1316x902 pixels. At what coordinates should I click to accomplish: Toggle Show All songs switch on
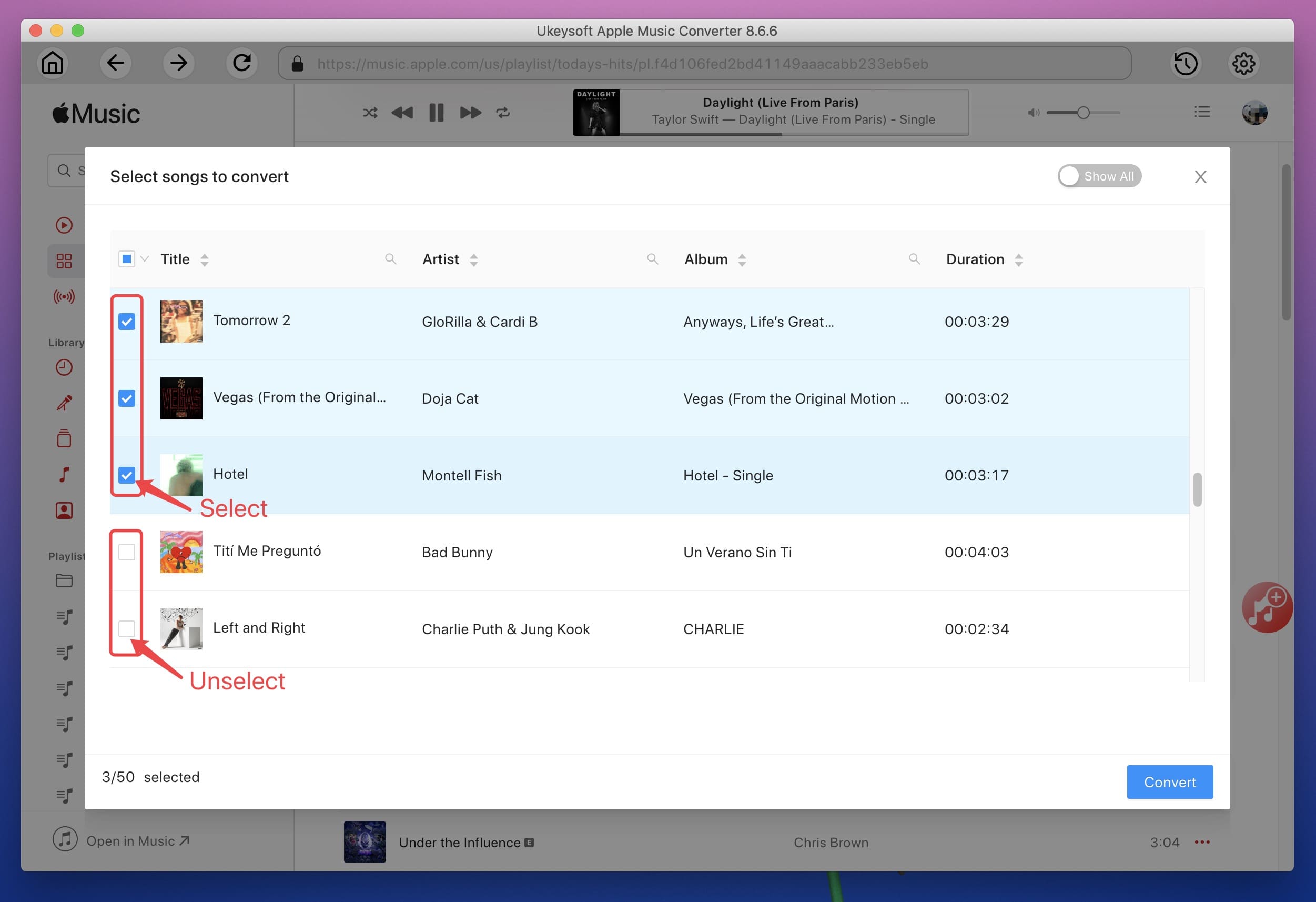tap(1098, 176)
